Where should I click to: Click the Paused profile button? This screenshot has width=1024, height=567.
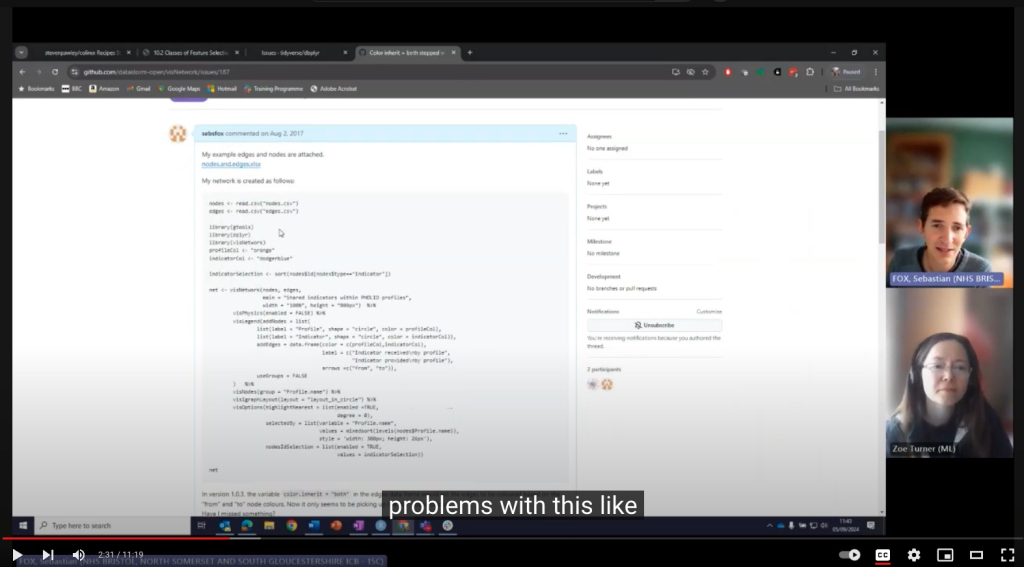click(x=847, y=72)
